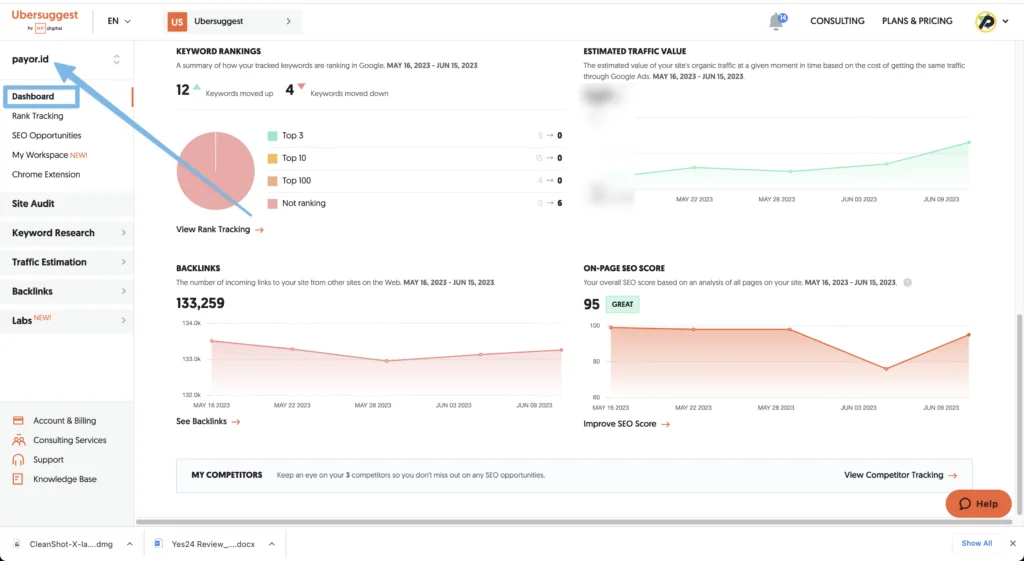Click the Ubersuggest logo
Screen dimensions: 1024x561
[44, 20]
